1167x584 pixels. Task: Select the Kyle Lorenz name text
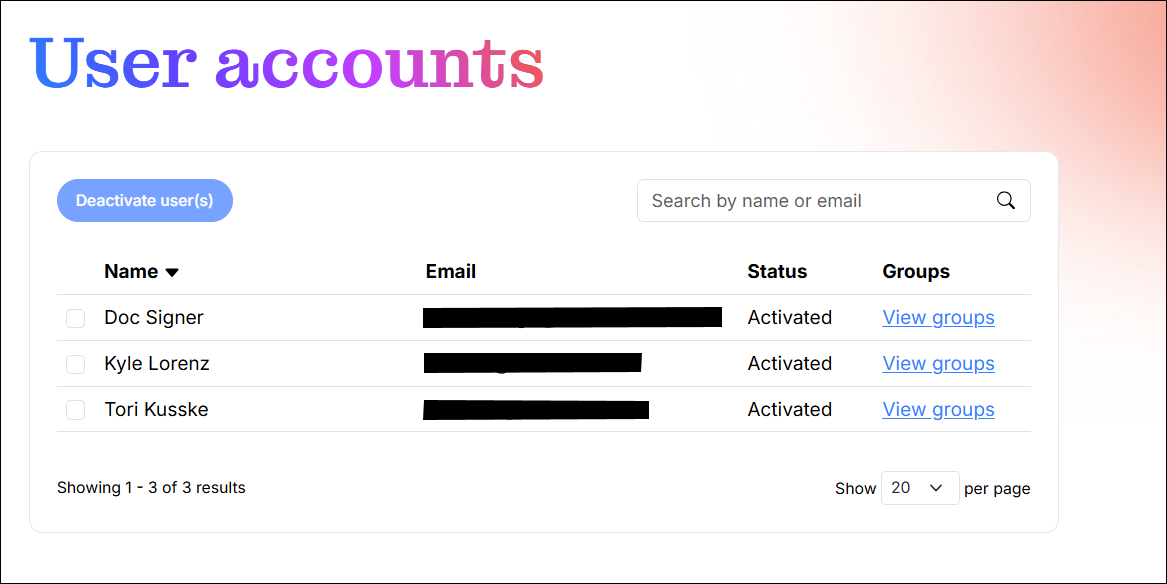157,364
